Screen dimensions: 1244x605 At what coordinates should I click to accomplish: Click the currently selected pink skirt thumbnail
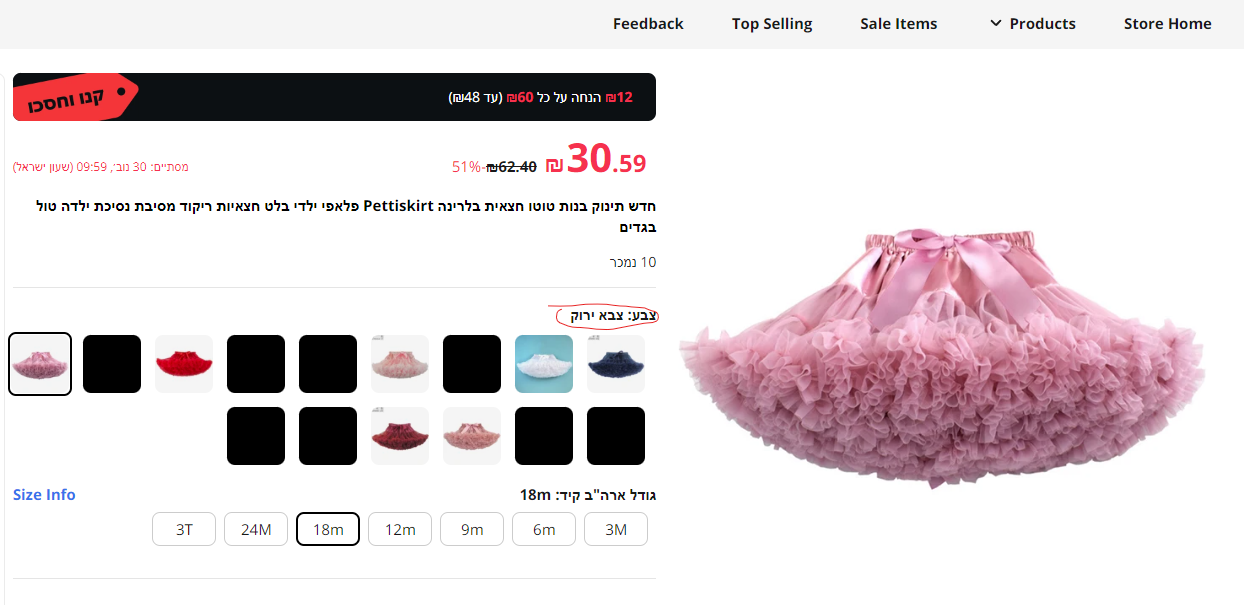40,364
